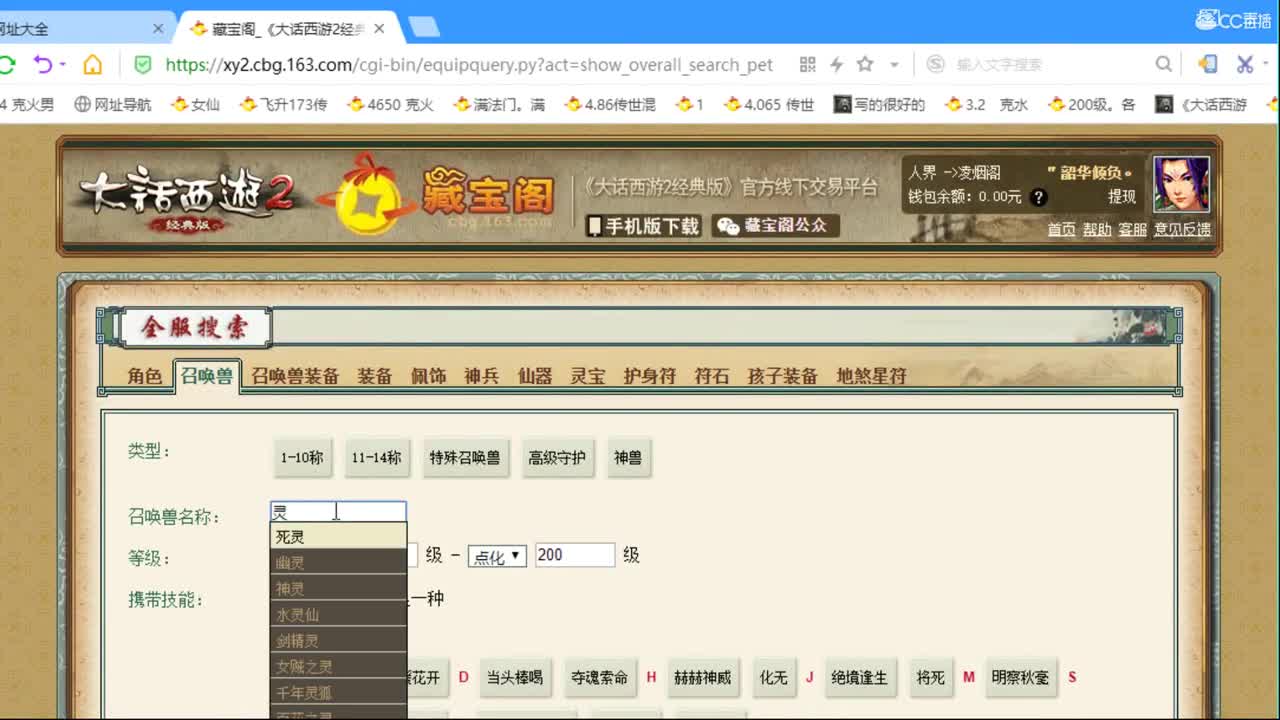The height and width of the screenshot is (720, 1280).
Task: Click the 提现 withdraw link
Action: [x=1121, y=197]
